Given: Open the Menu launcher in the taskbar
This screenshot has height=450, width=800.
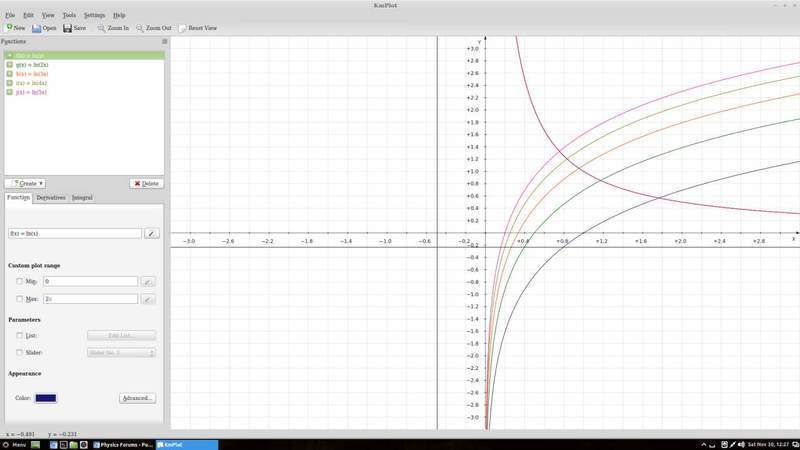Looking at the screenshot, I should click(x=14, y=443).
